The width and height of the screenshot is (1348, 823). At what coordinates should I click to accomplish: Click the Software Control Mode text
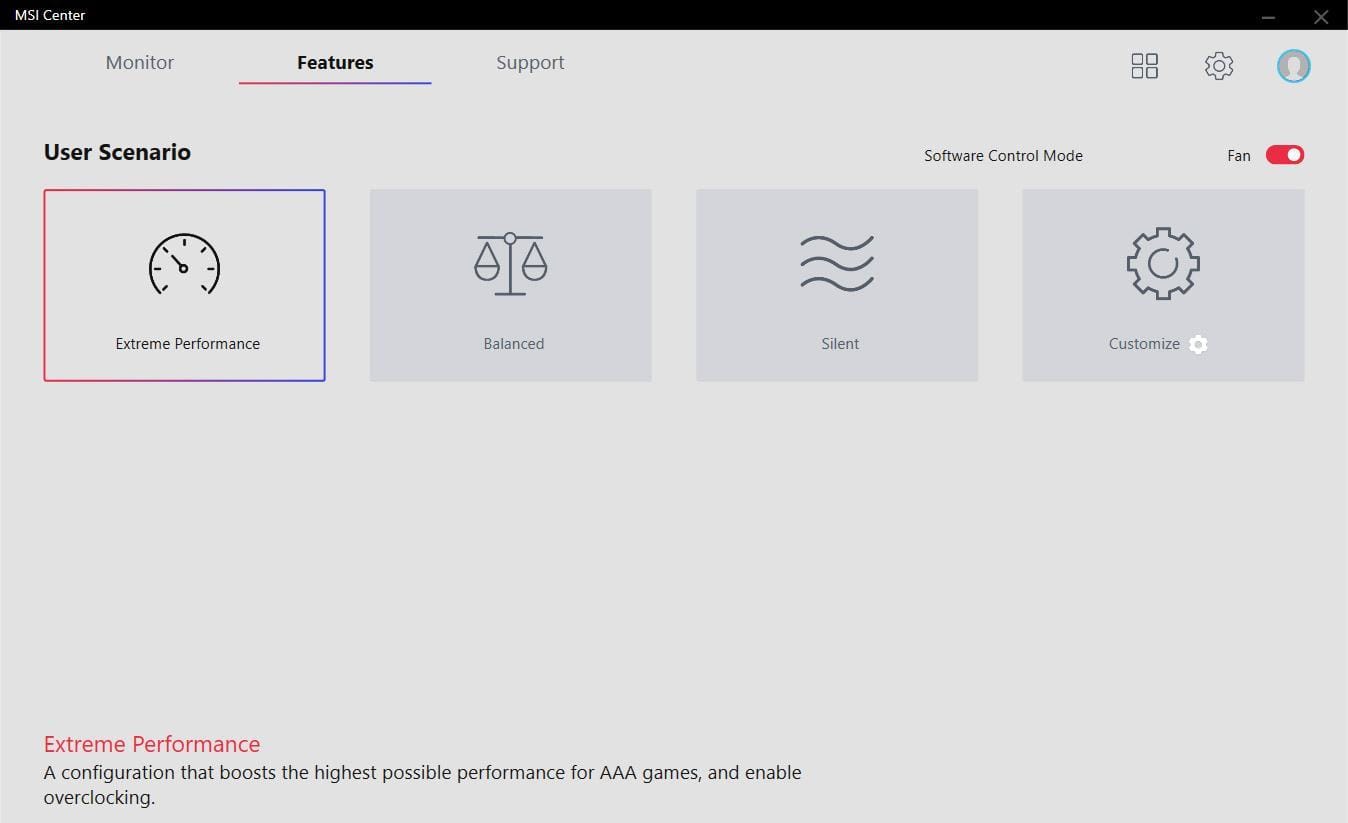(1003, 155)
